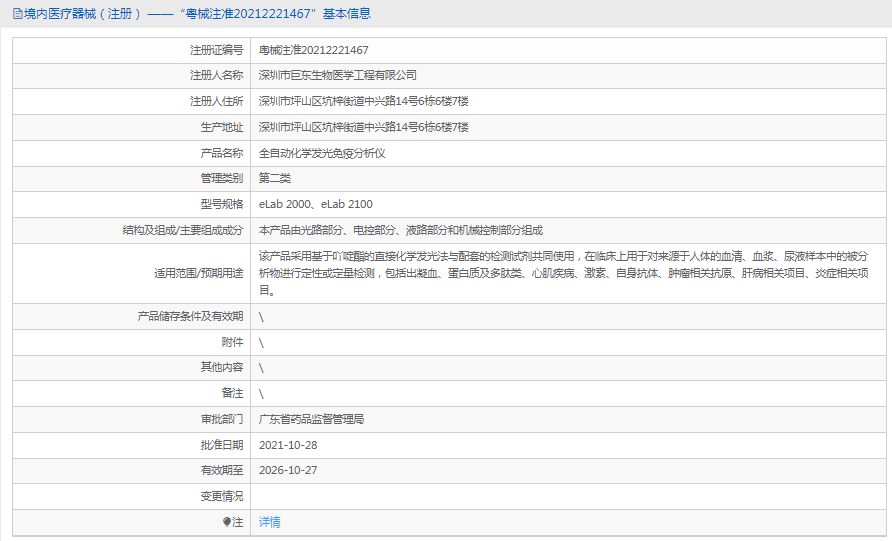Screen dimensions: 892x541
Task: Click the 附件 label
Action: click(x=233, y=342)
